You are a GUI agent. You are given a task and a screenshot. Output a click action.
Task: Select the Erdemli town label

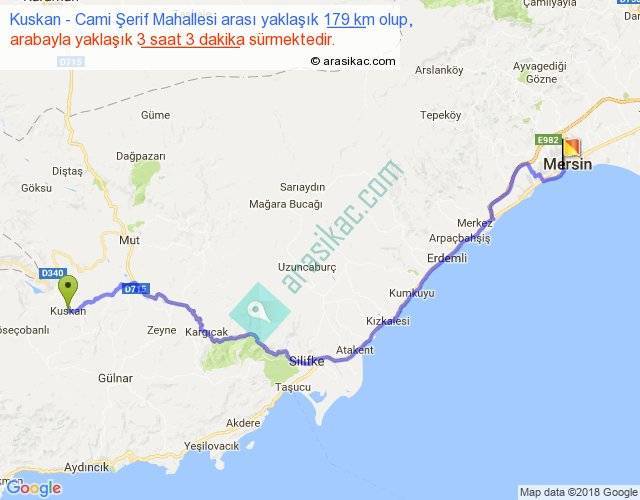(x=447, y=258)
